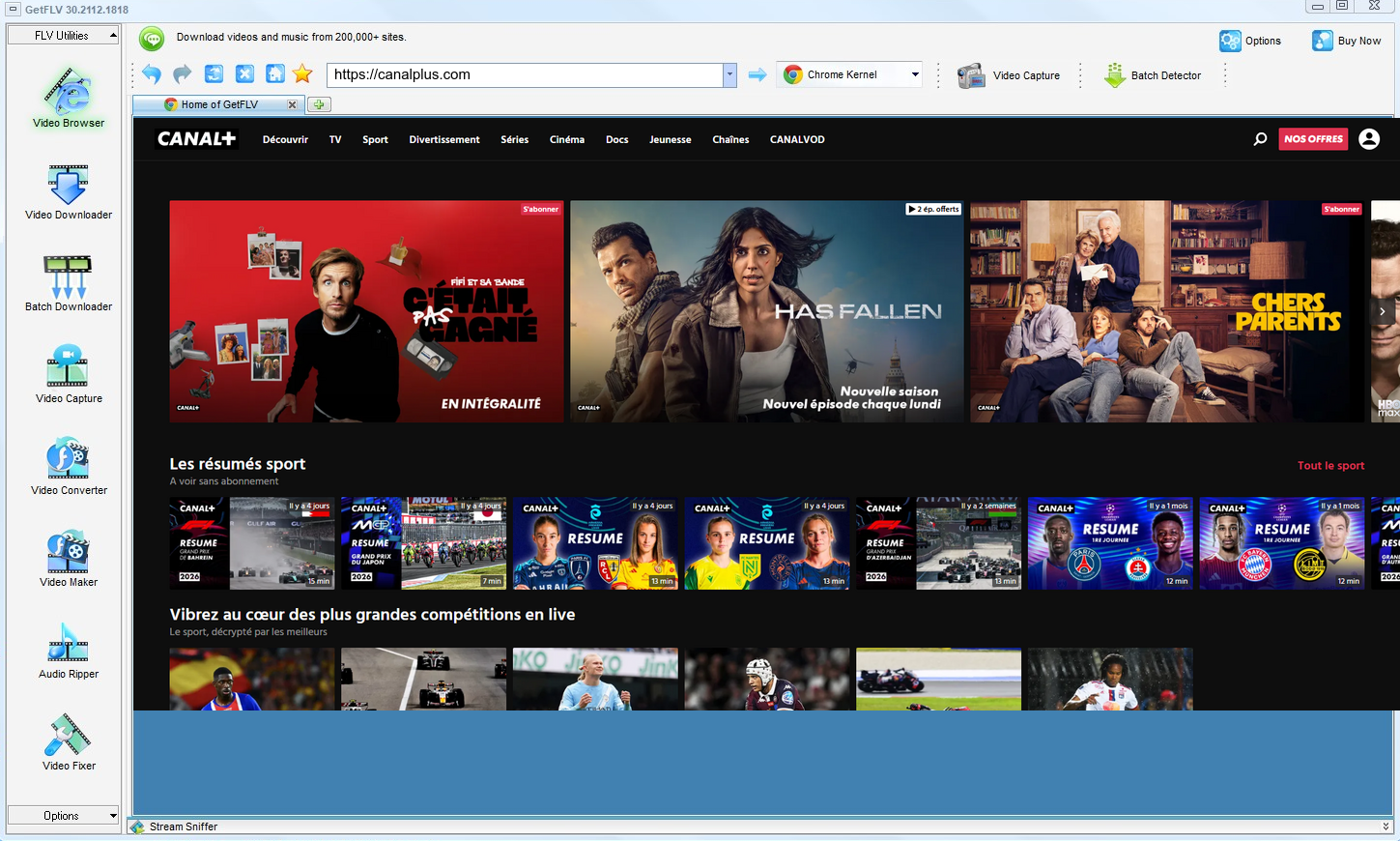The image size is (1400, 841).
Task: Go forward with the forward arrow
Action: 183,74
